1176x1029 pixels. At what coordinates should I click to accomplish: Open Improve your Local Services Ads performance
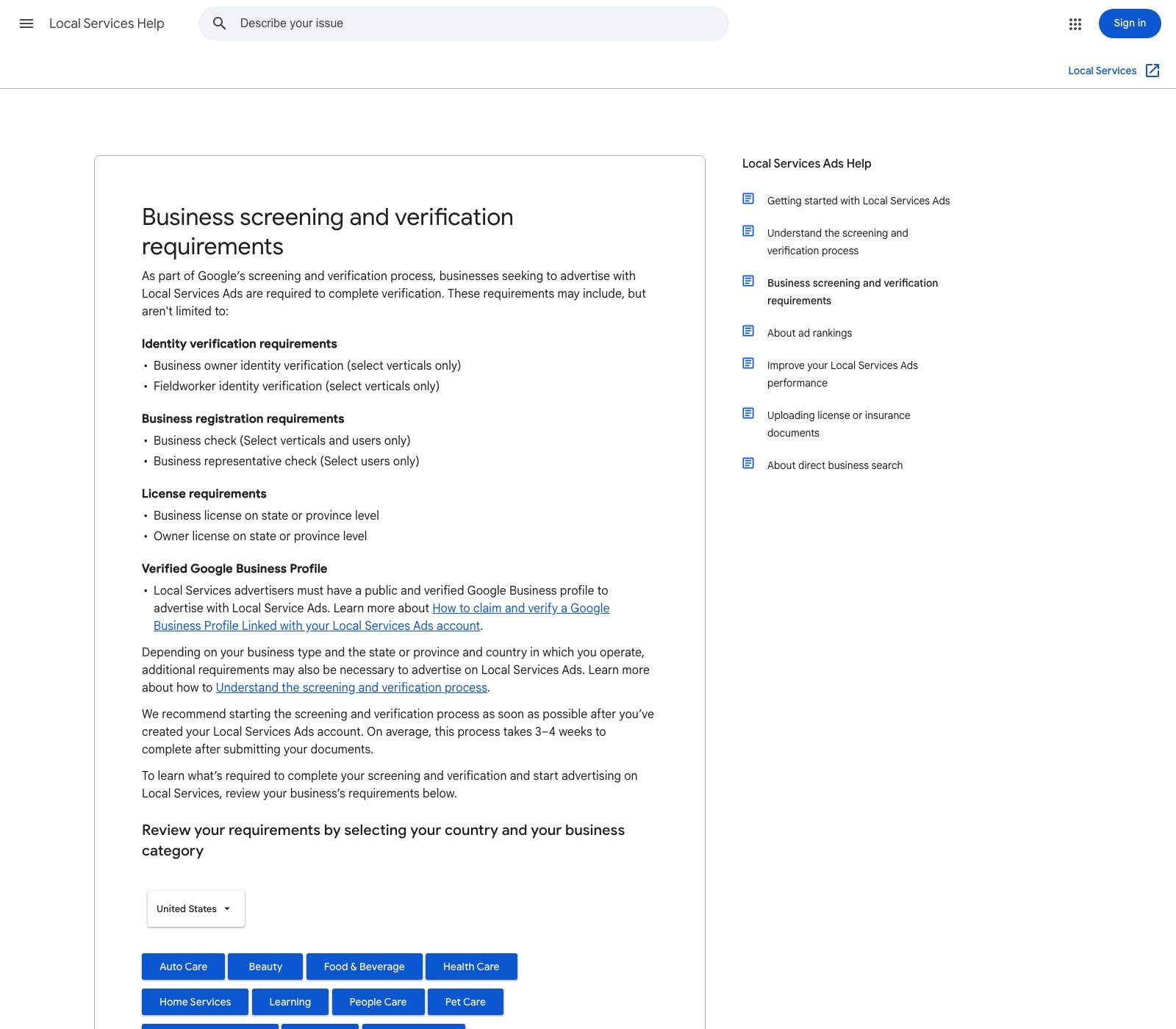tap(842, 374)
